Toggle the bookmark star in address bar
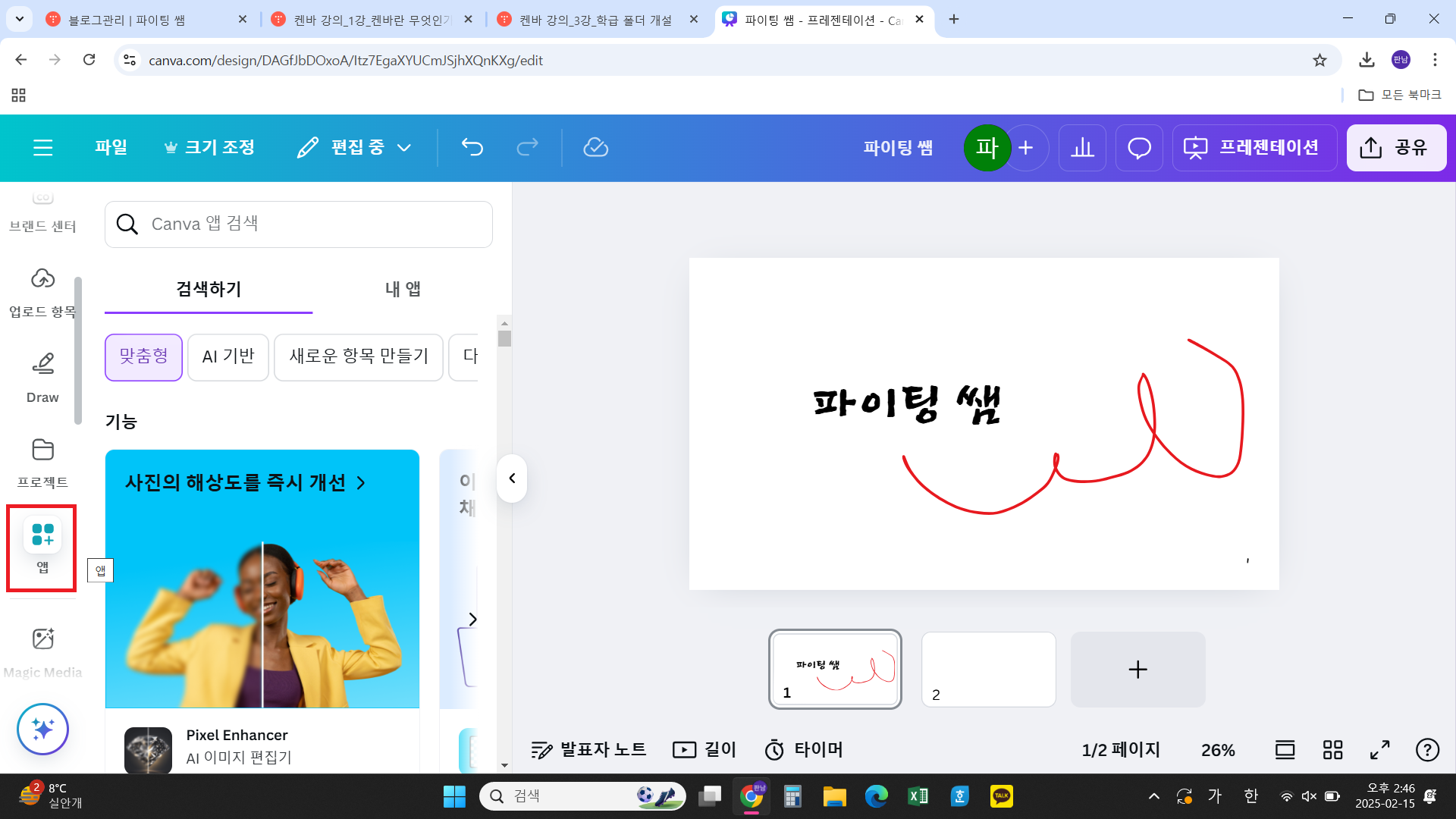The height and width of the screenshot is (819, 1456). 1319,60
